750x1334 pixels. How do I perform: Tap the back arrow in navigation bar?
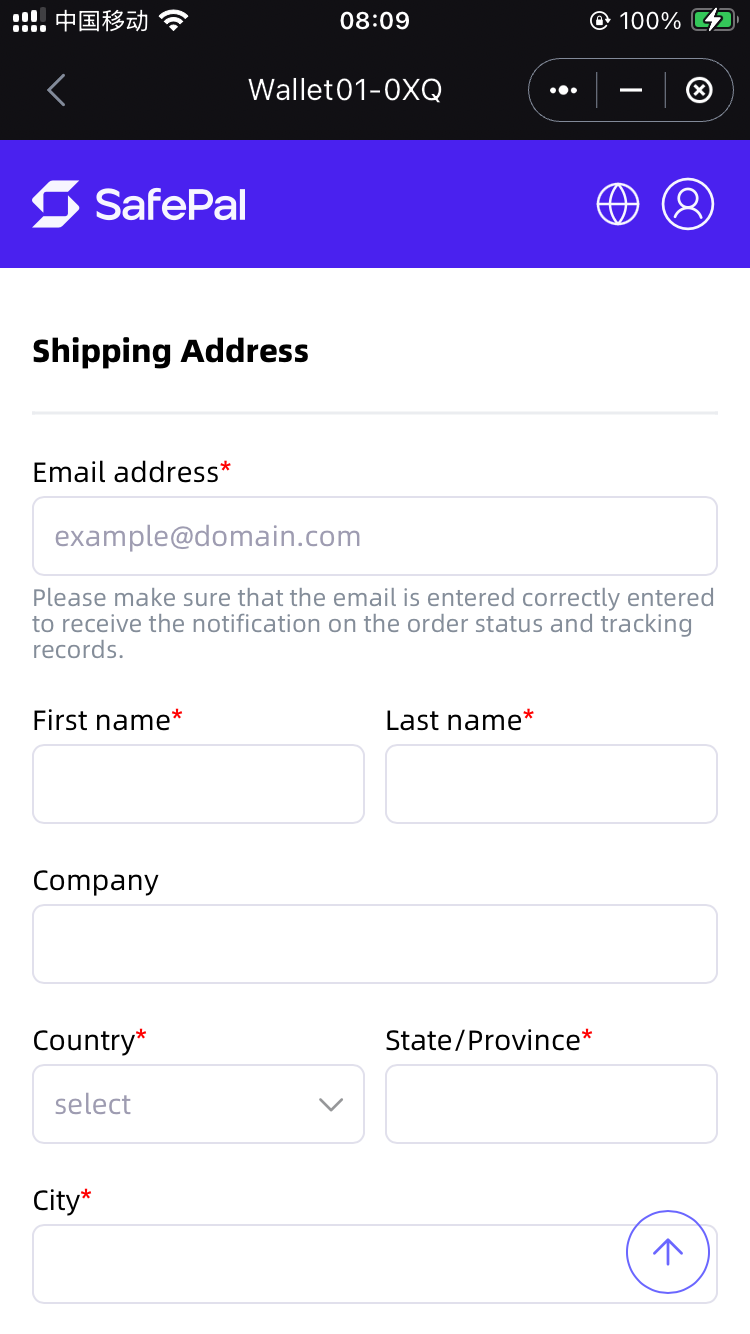click(56, 90)
